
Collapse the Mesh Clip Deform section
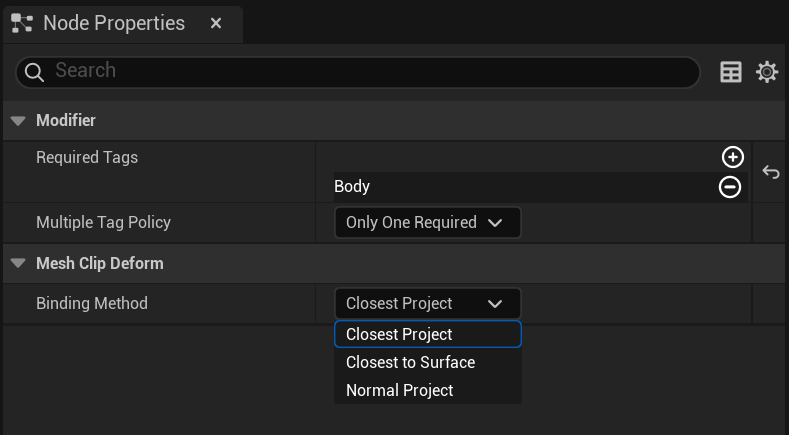(18, 263)
